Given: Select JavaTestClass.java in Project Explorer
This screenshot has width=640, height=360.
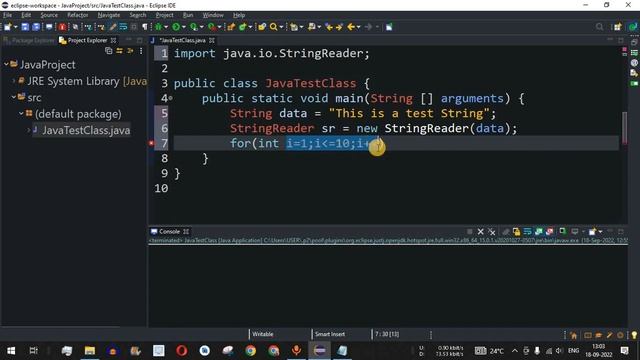Looking at the screenshot, I should (x=86, y=130).
